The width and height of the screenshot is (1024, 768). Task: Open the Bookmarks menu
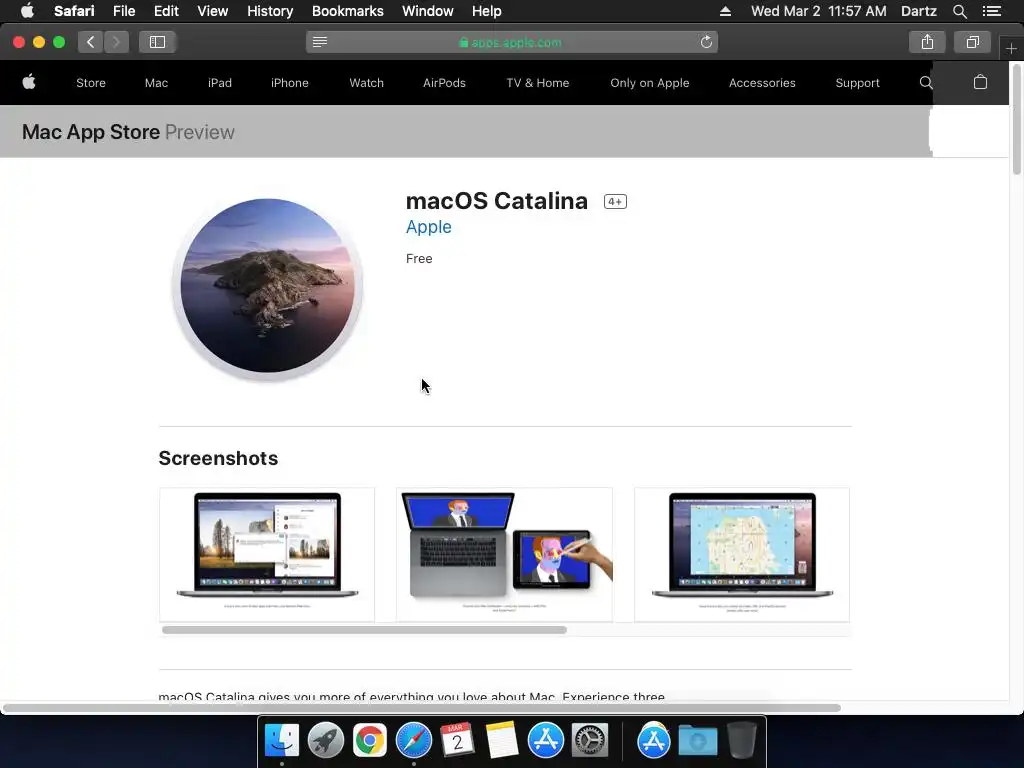pos(347,11)
